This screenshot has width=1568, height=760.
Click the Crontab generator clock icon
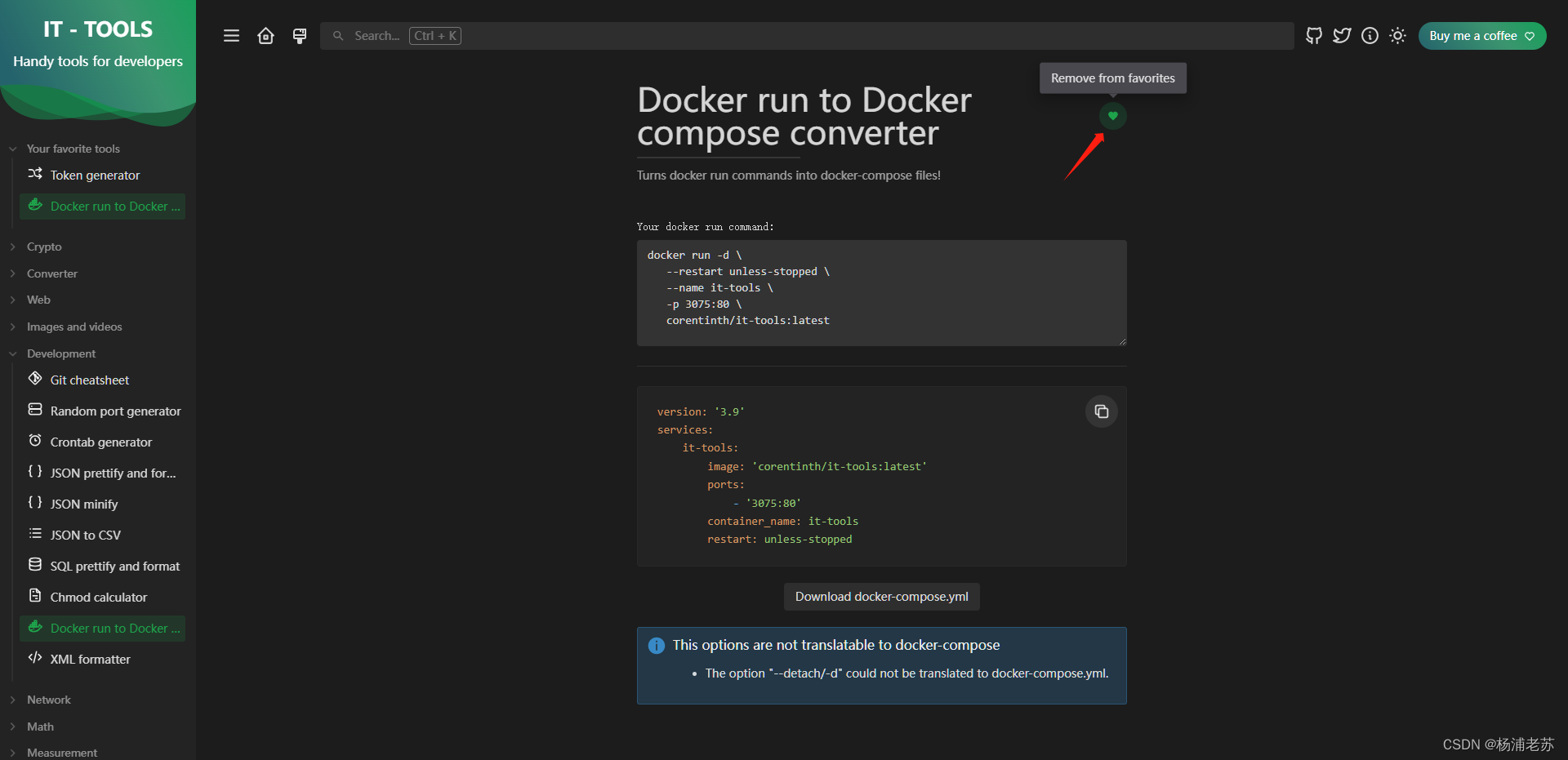(x=35, y=441)
